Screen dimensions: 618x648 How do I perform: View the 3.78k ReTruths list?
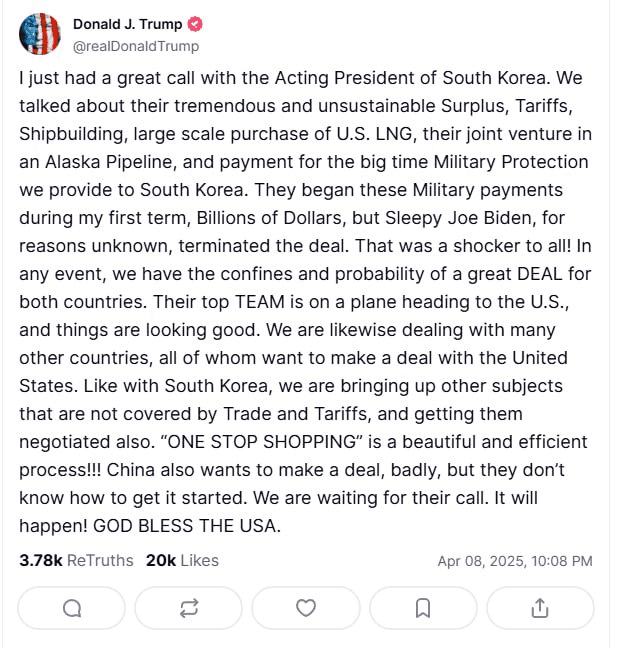tap(76, 561)
